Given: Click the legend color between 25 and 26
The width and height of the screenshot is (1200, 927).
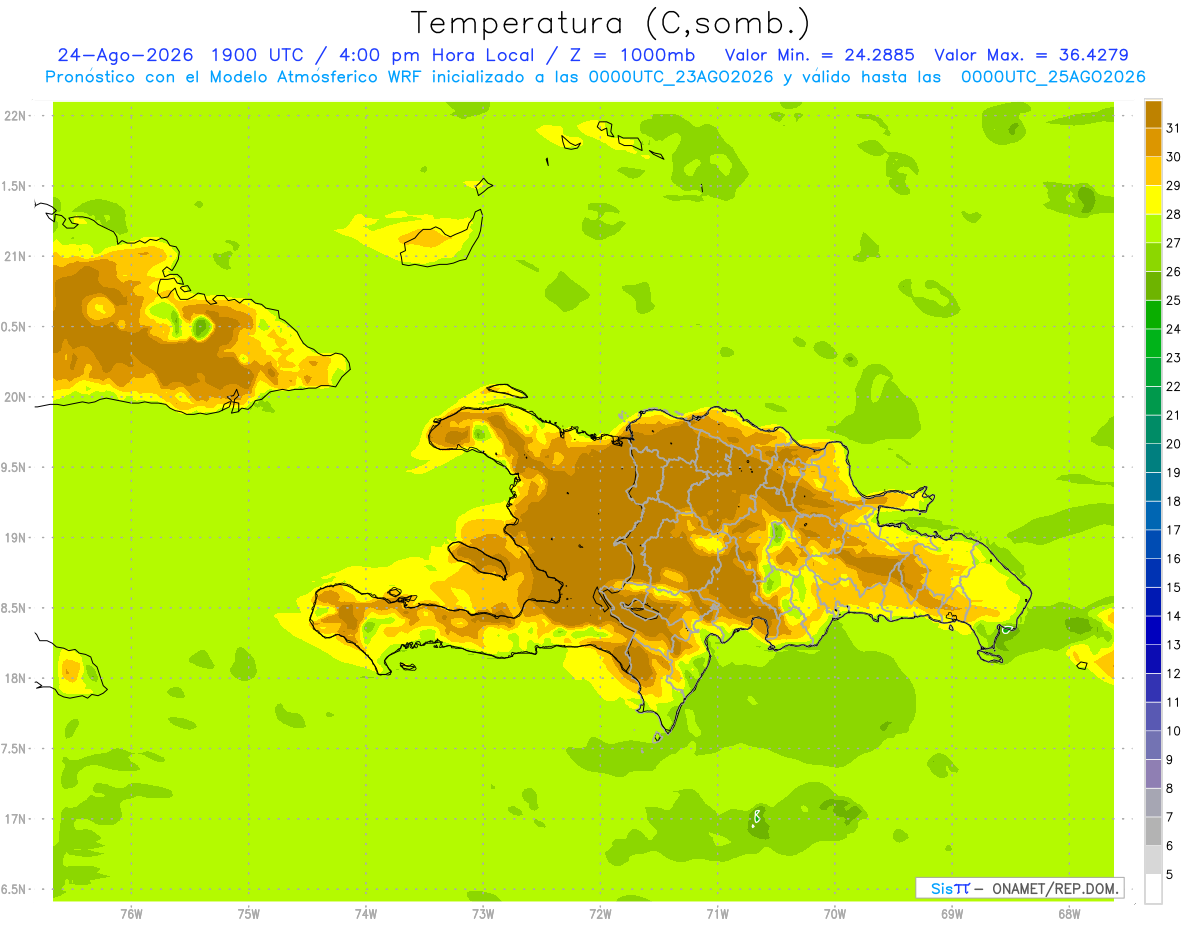Looking at the screenshot, I should pyautogui.click(x=1153, y=286).
